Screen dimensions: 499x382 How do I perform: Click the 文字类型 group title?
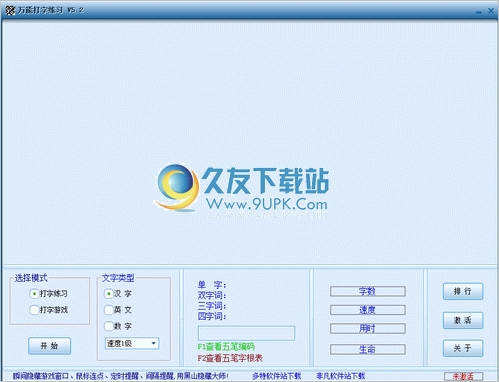(x=118, y=278)
